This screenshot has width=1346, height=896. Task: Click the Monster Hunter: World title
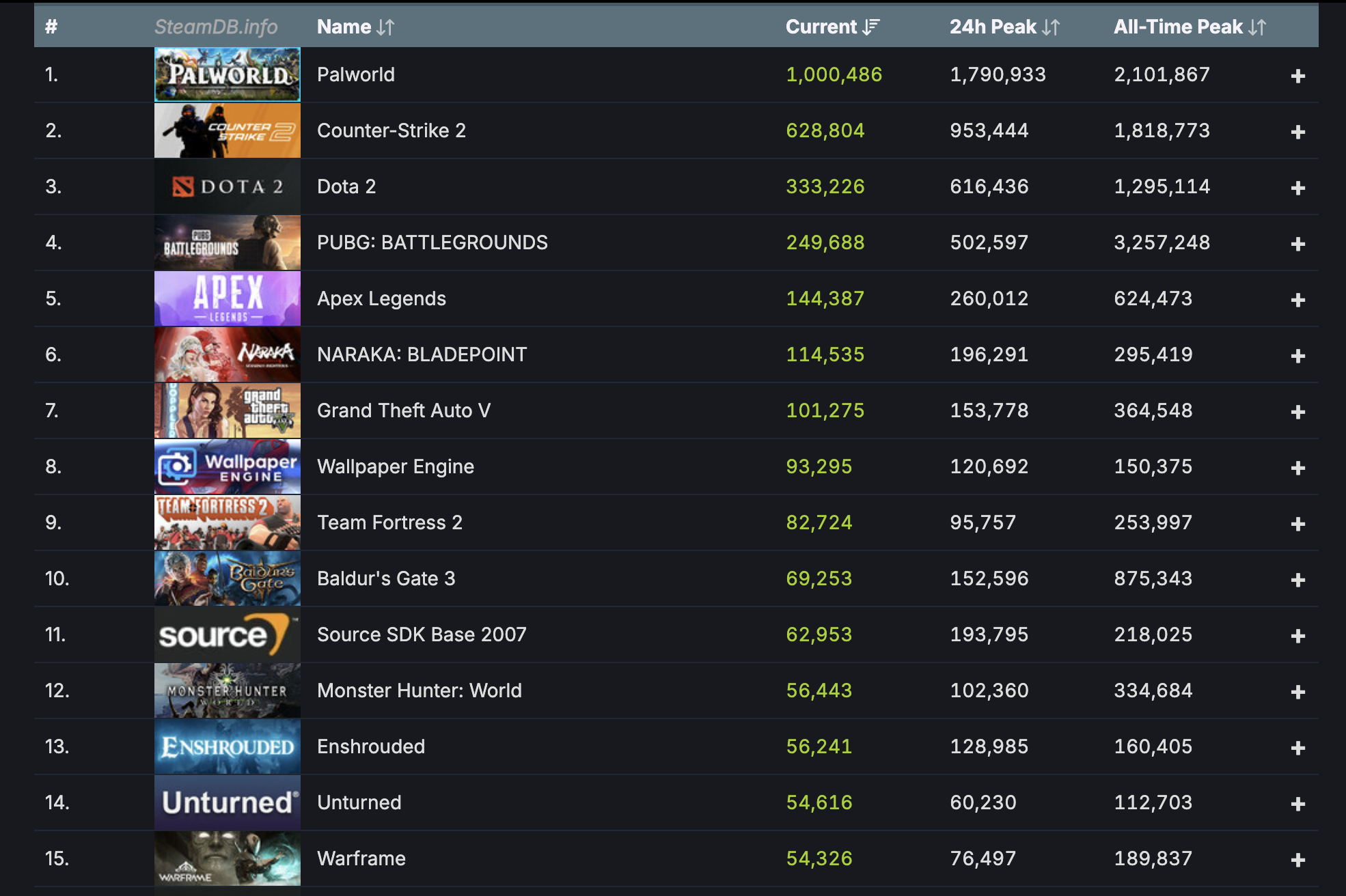click(419, 690)
